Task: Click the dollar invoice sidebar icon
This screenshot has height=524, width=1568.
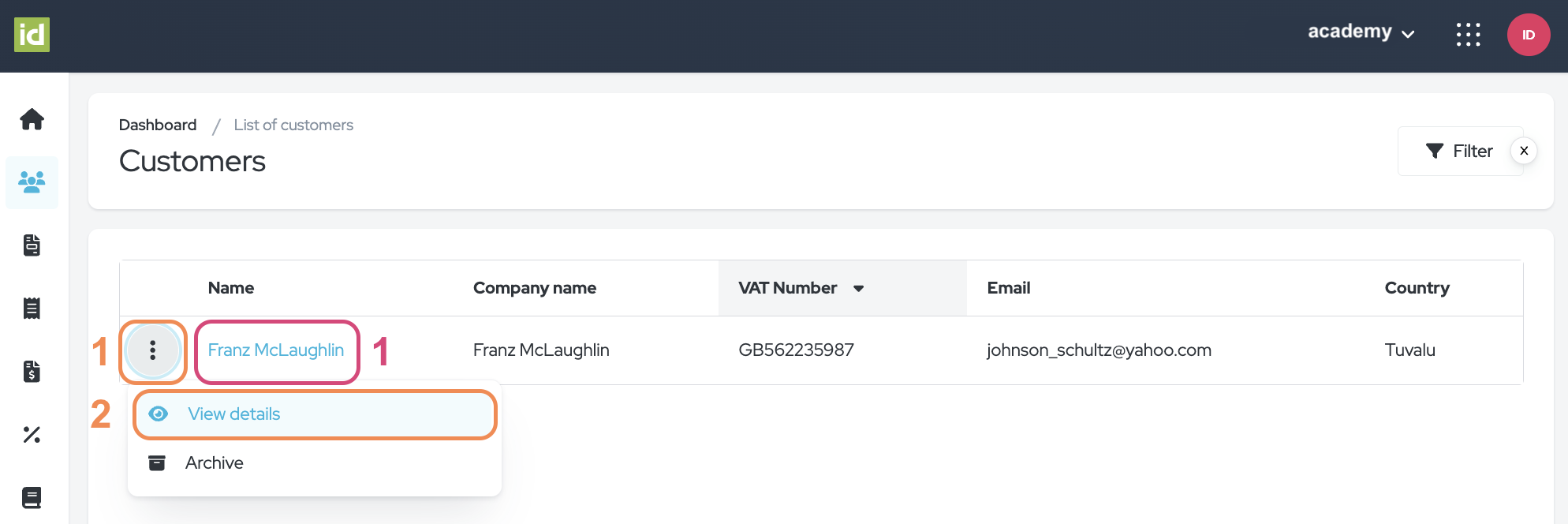Action: click(x=32, y=372)
